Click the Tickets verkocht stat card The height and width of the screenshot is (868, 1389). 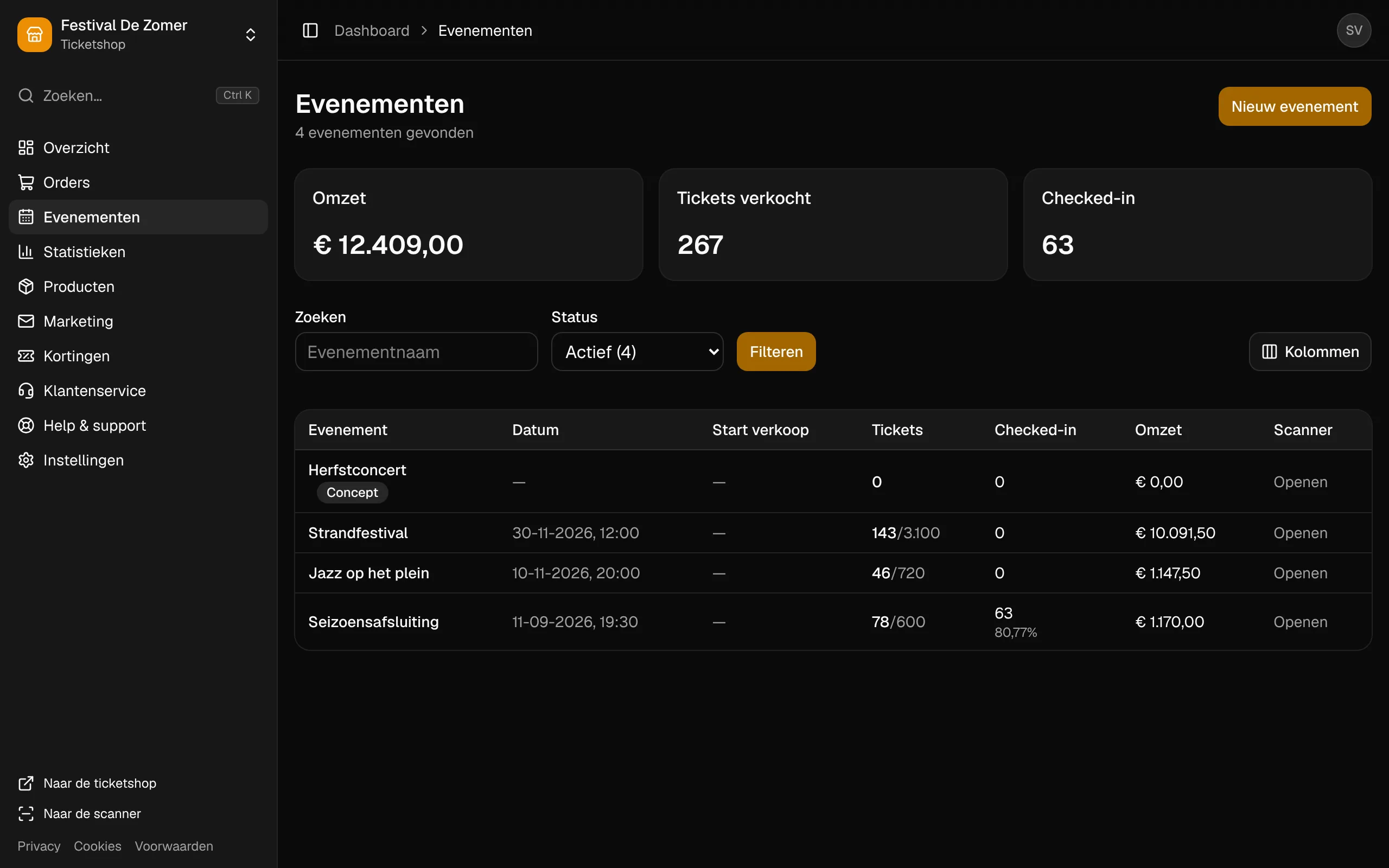point(833,225)
